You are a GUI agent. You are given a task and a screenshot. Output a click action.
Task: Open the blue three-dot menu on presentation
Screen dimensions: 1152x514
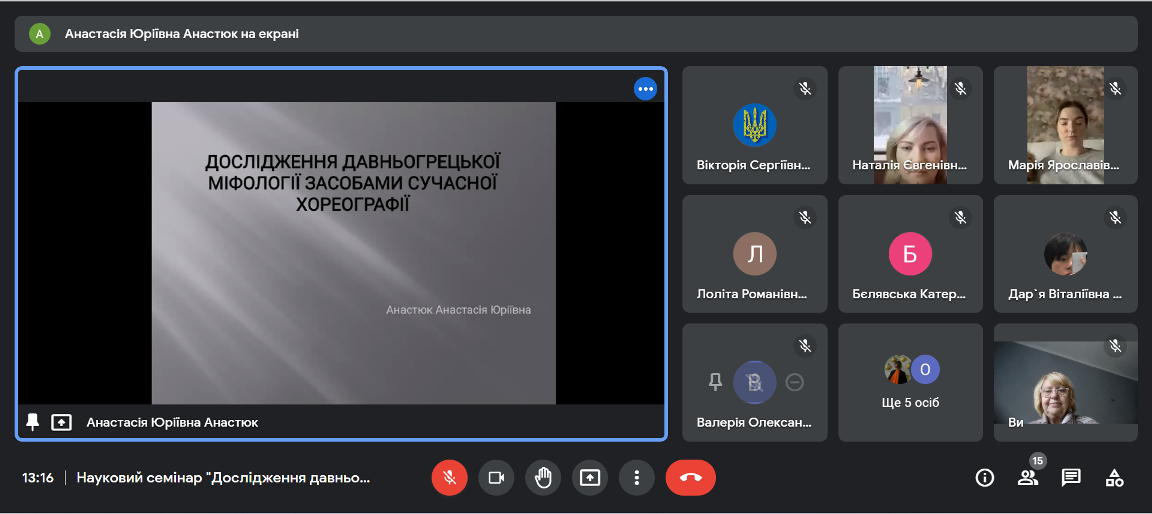coord(646,89)
